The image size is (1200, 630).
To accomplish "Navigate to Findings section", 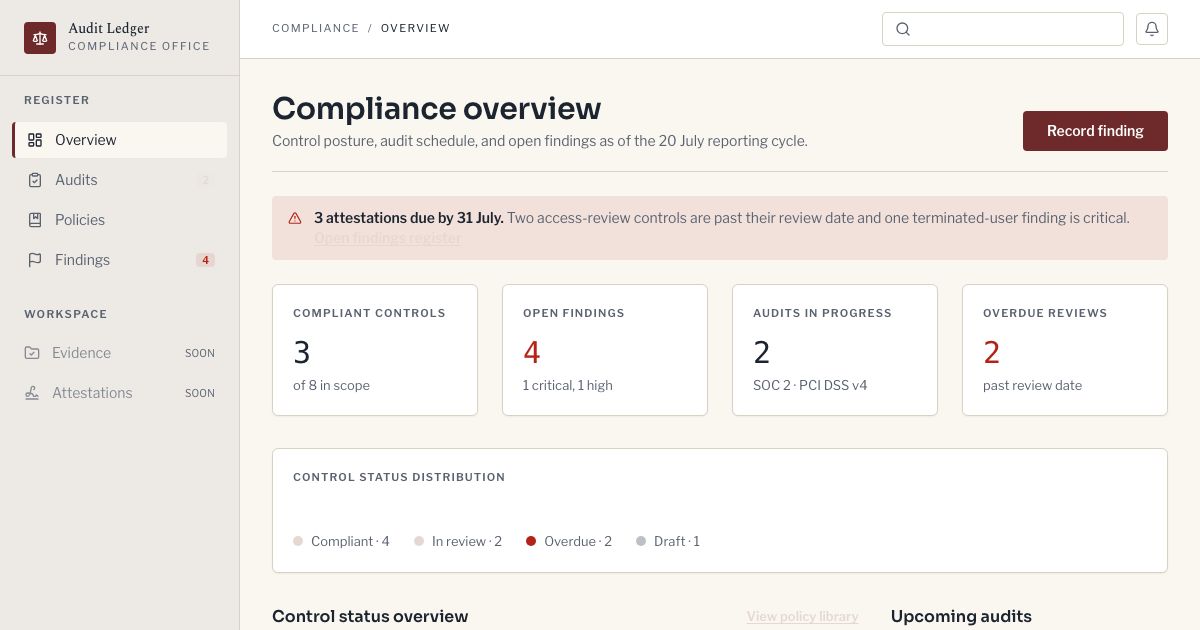I will point(120,260).
